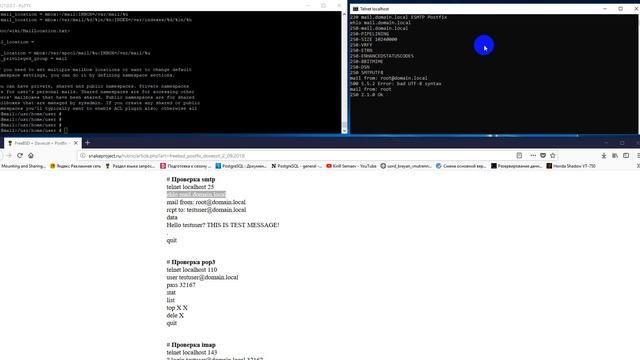Open a new Firefox tab

pyautogui.click(x=87, y=143)
